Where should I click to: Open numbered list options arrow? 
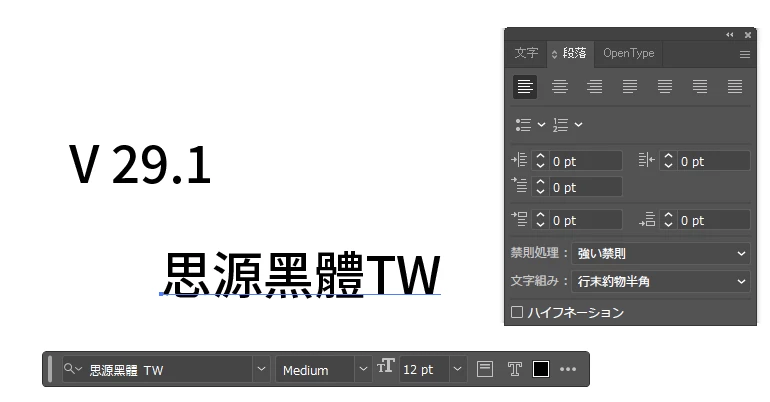tap(578, 125)
